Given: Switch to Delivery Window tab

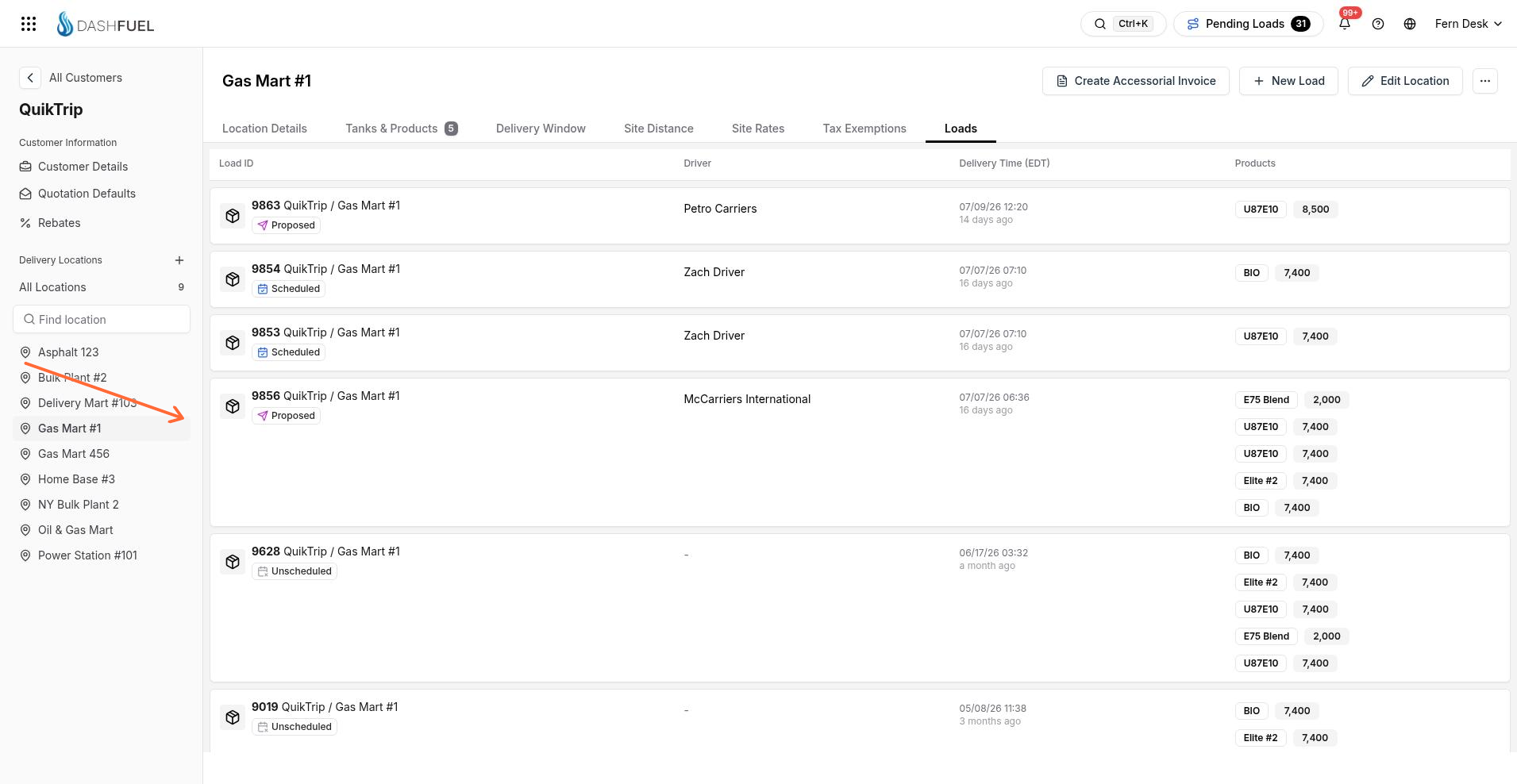Looking at the screenshot, I should coord(541,129).
